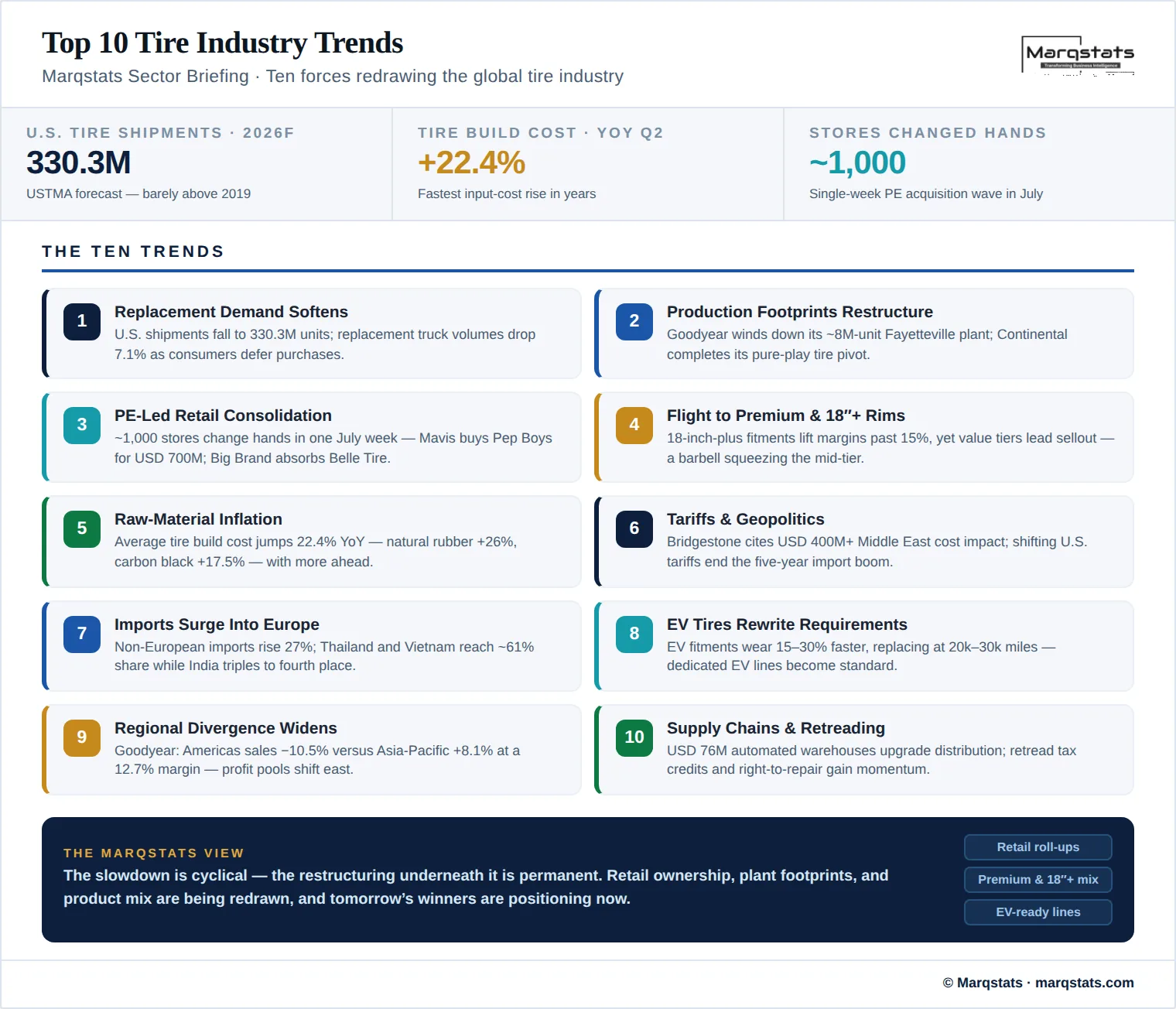Viewport: 1176px width, 1009px height.
Task: Click the THE MARQSTATS VIEW label
Action: click(x=154, y=853)
